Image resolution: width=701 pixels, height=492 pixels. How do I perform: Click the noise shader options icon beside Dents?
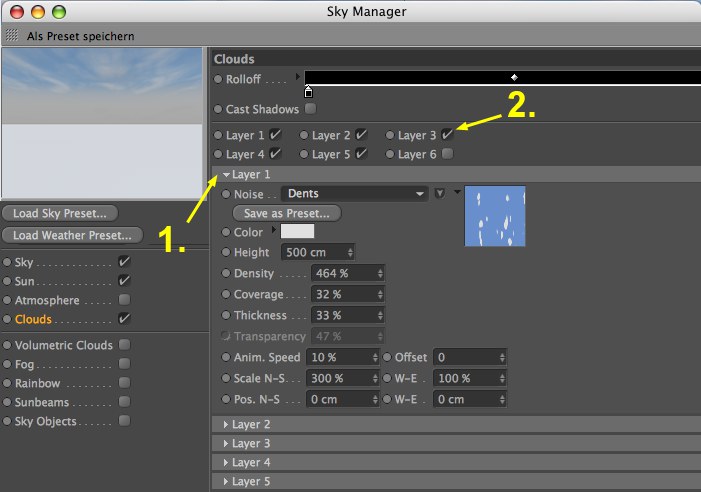pos(440,193)
